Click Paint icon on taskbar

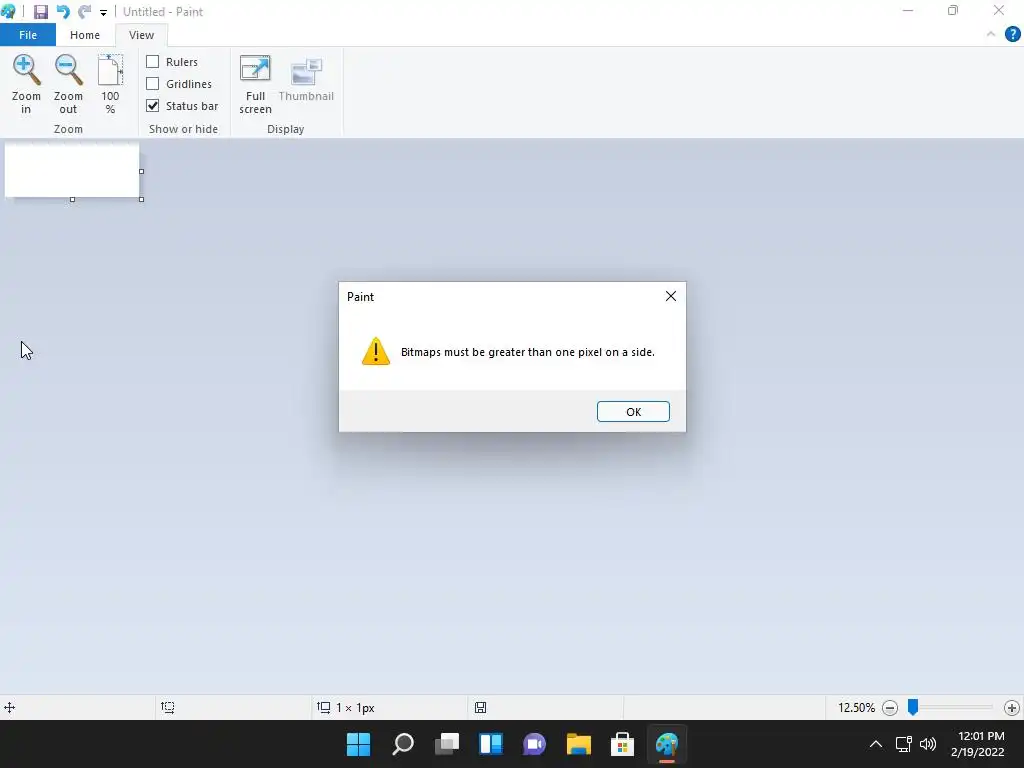(667, 744)
